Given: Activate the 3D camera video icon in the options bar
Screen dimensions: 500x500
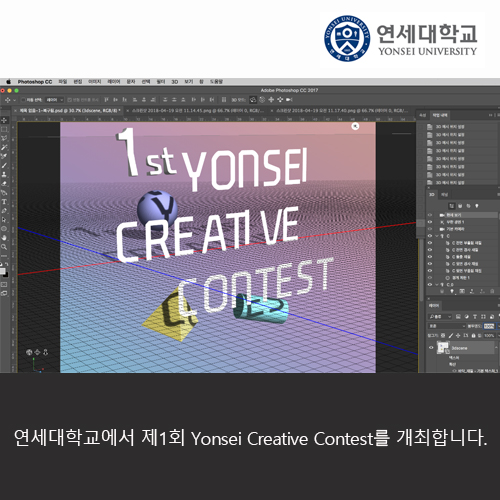Looking at the screenshot, I should click(x=289, y=99).
